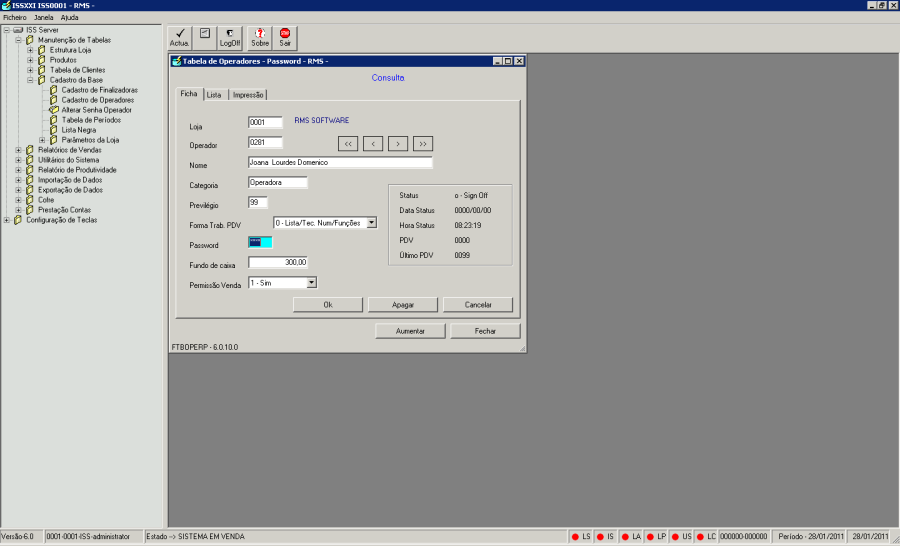Click the Cancelar button
Viewport: 900px width, 546px height.
tap(478, 305)
